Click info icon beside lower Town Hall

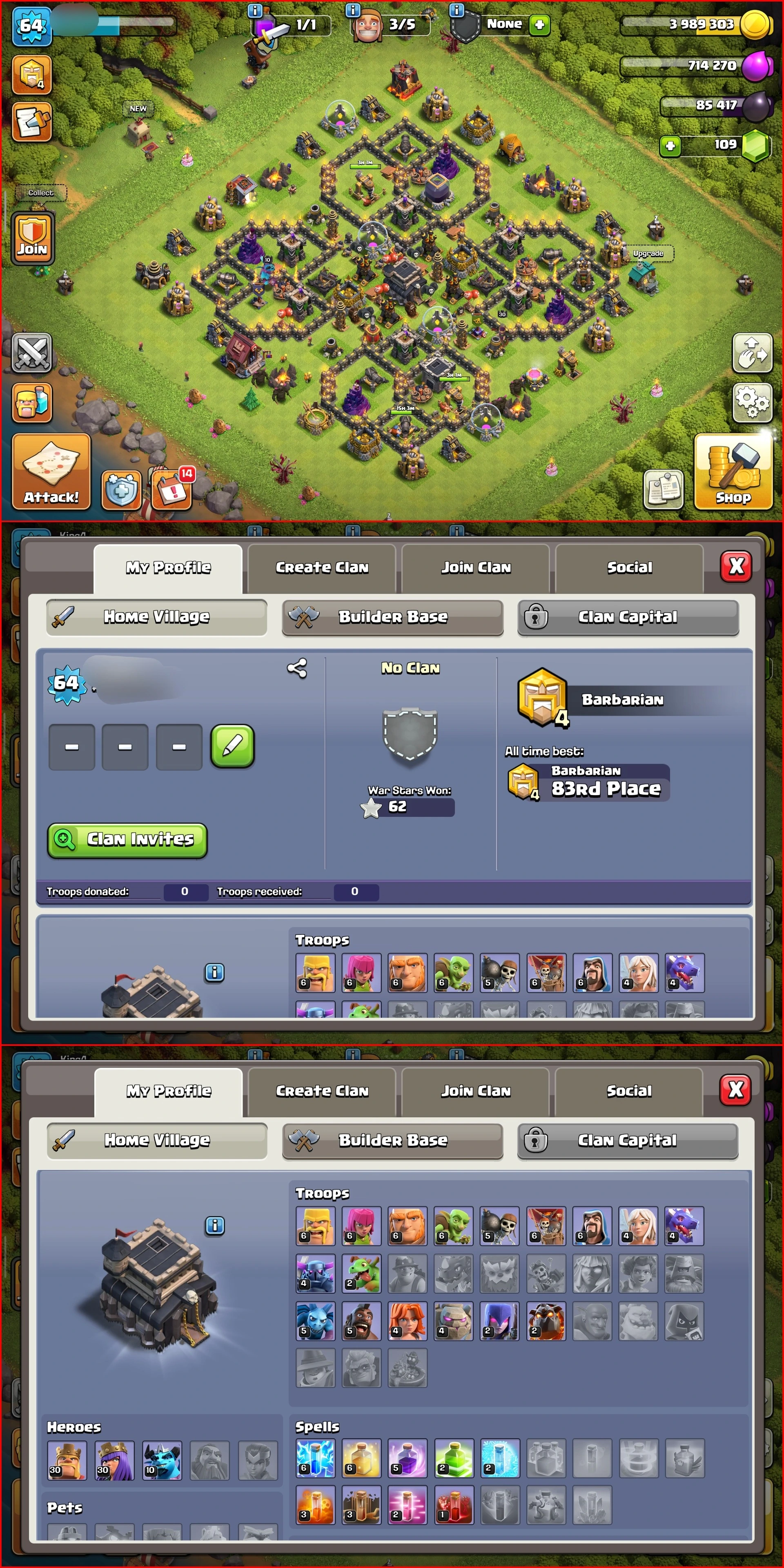(x=215, y=1225)
